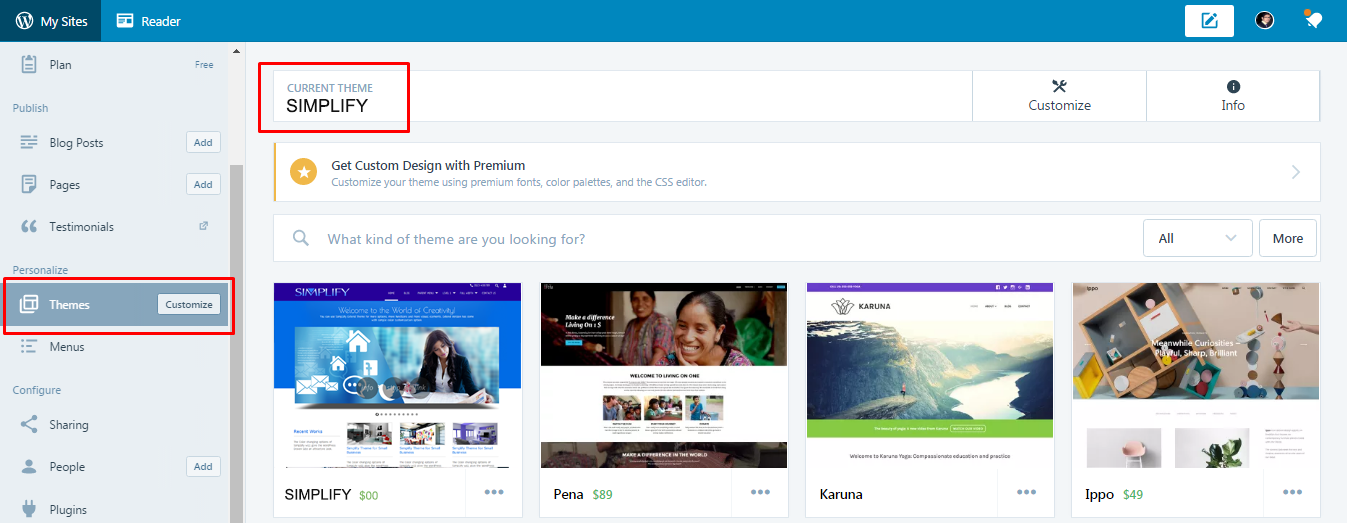Click the Pages document icon
1347x523 pixels.
29,184
